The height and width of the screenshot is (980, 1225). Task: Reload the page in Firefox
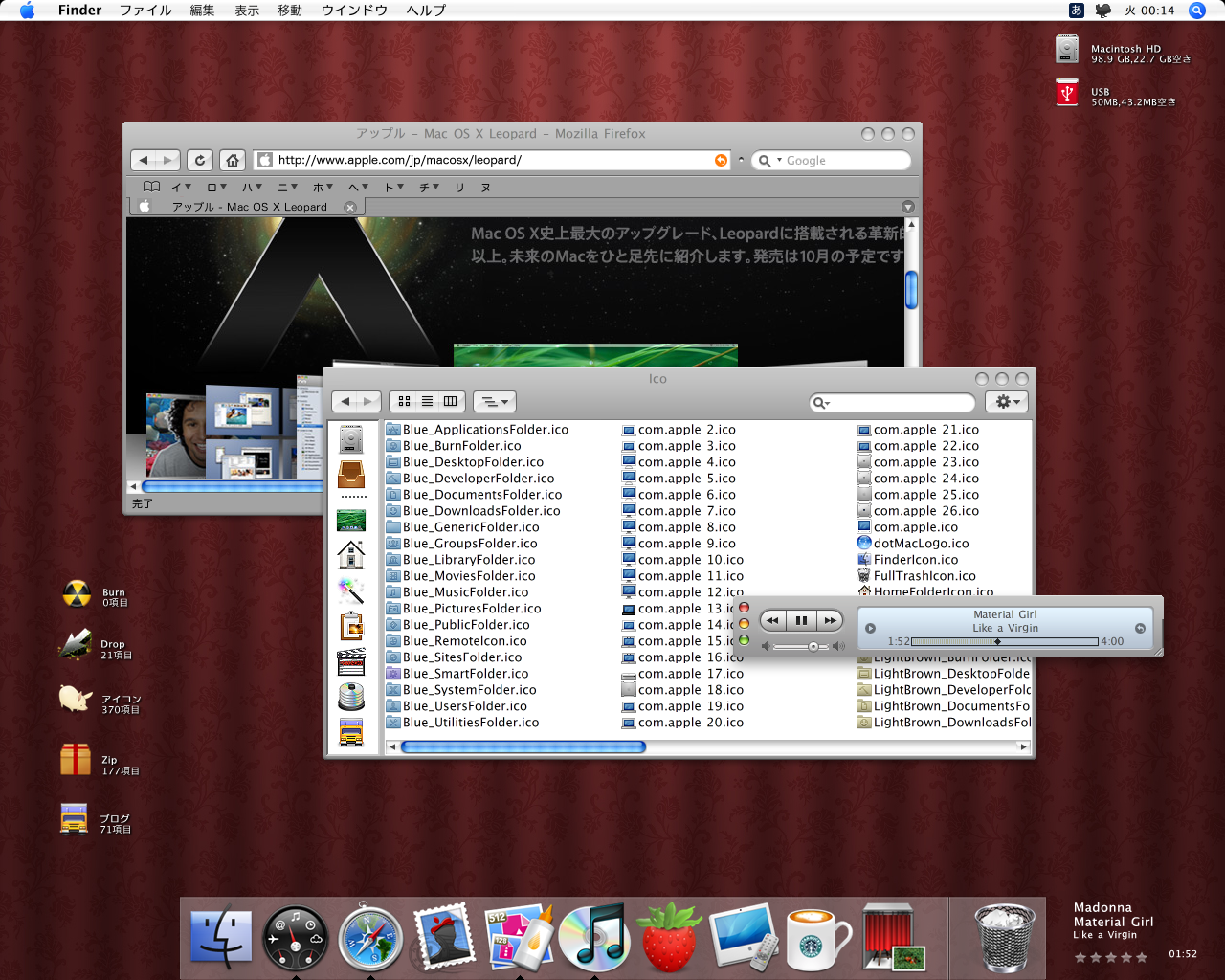point(200,160)
